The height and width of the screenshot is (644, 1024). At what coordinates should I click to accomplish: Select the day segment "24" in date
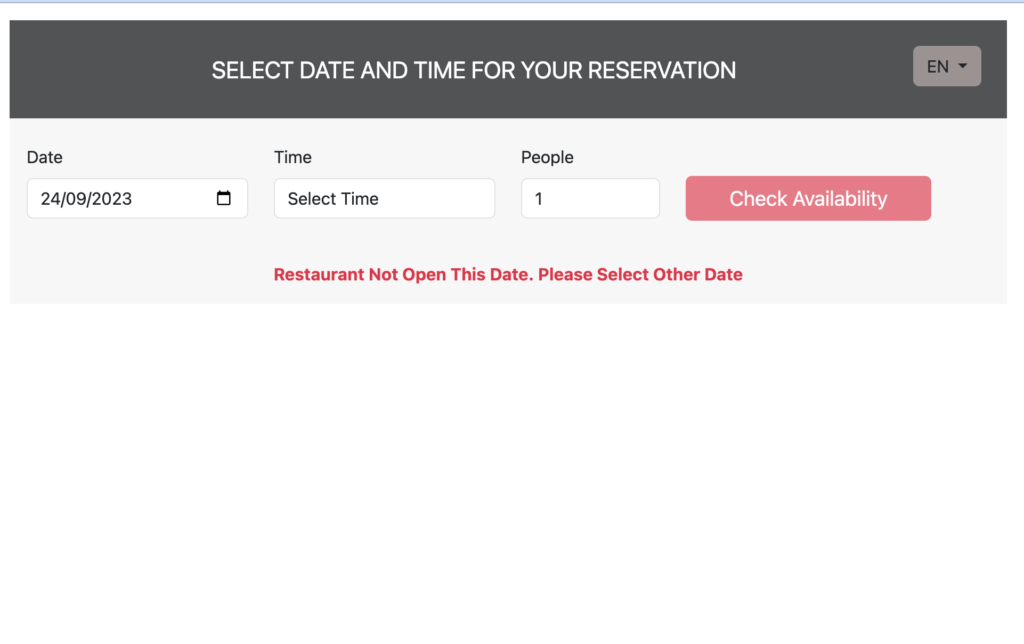[x=50, y=199]
